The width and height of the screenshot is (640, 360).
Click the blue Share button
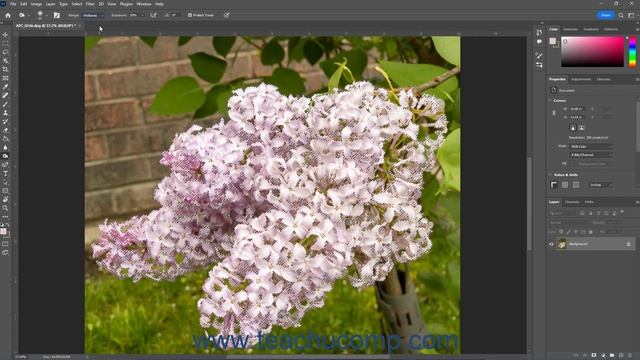point(606,15)
